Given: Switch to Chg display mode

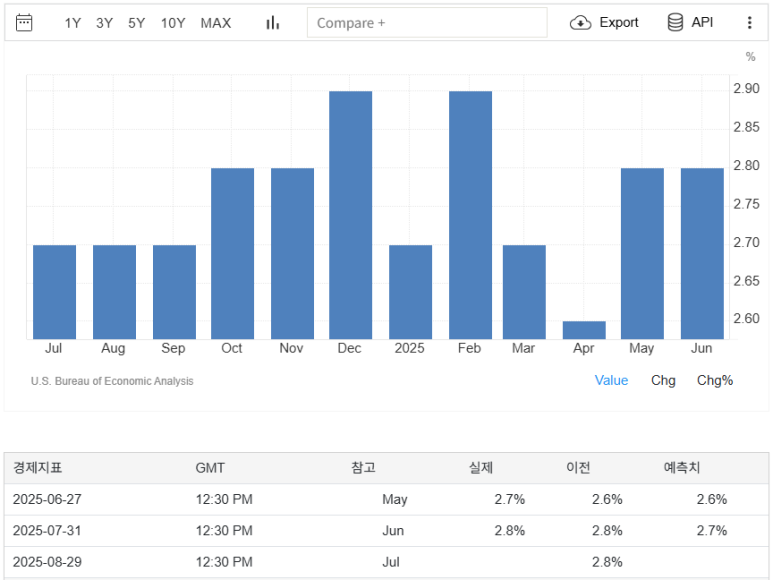Looking at the screenshot, I should click(x=663, y=380).
